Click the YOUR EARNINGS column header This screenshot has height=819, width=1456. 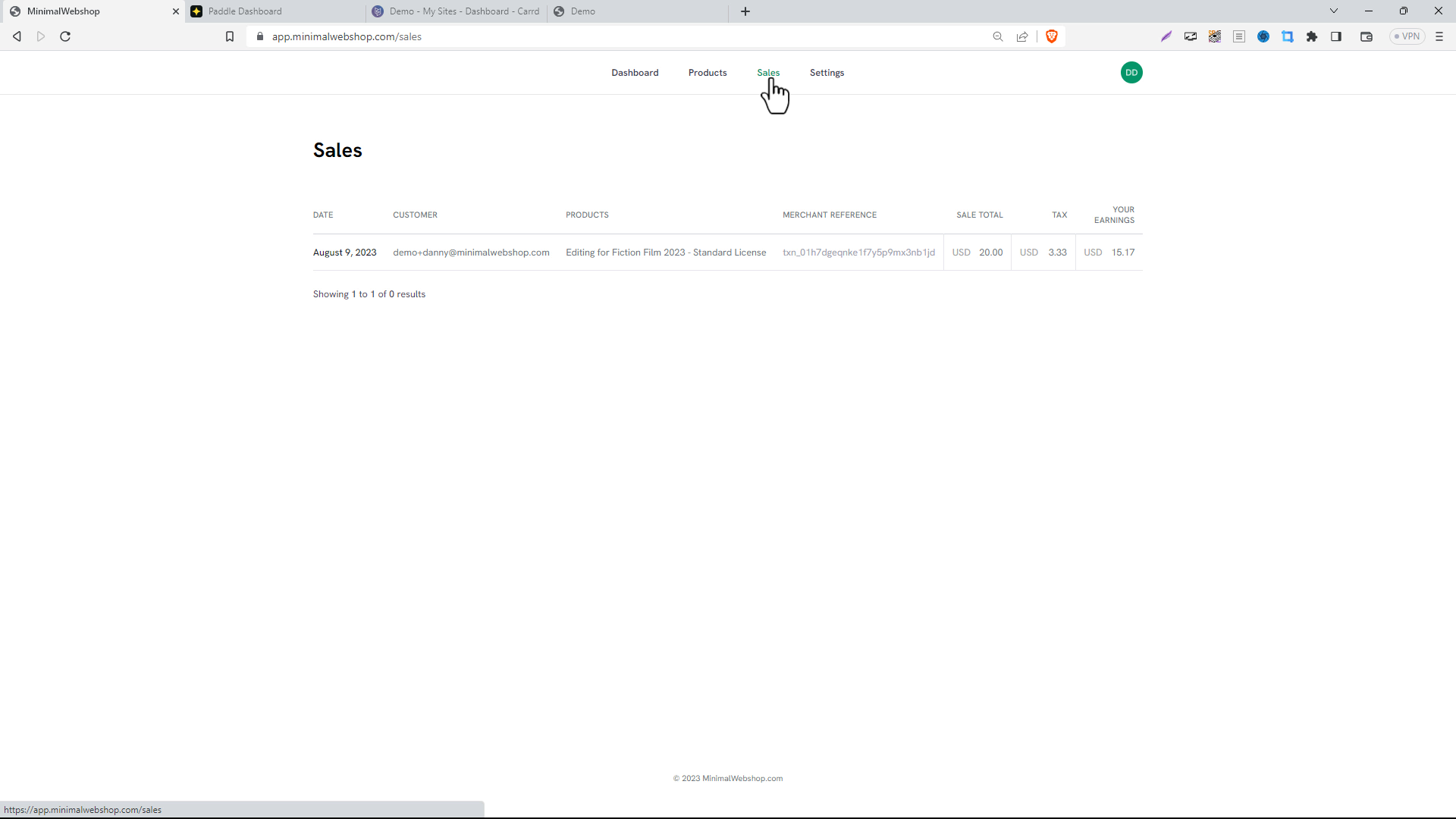1114,215
